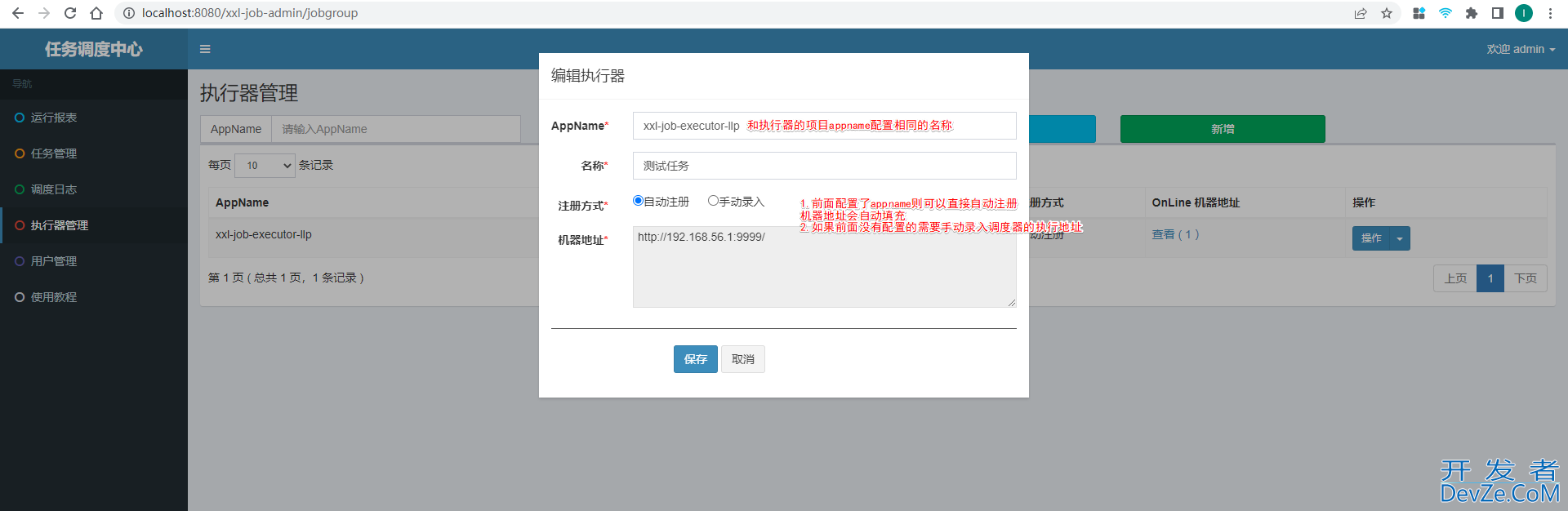Click the AppName column header
The width and height of the screenshot is (1568, 511).
click(x=242, y=202)
